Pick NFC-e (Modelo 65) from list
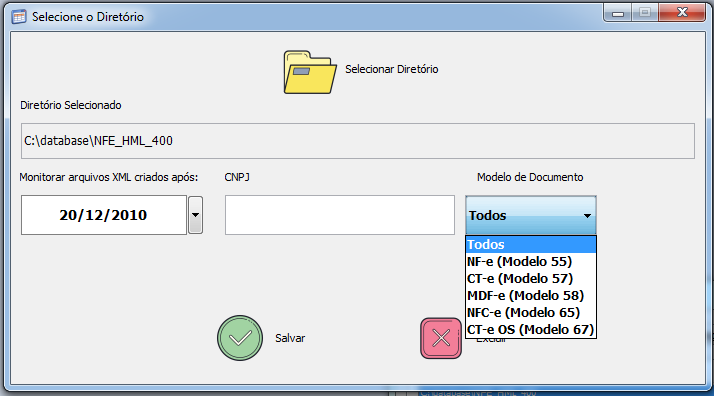714x396 pixels. coord(530,313)
